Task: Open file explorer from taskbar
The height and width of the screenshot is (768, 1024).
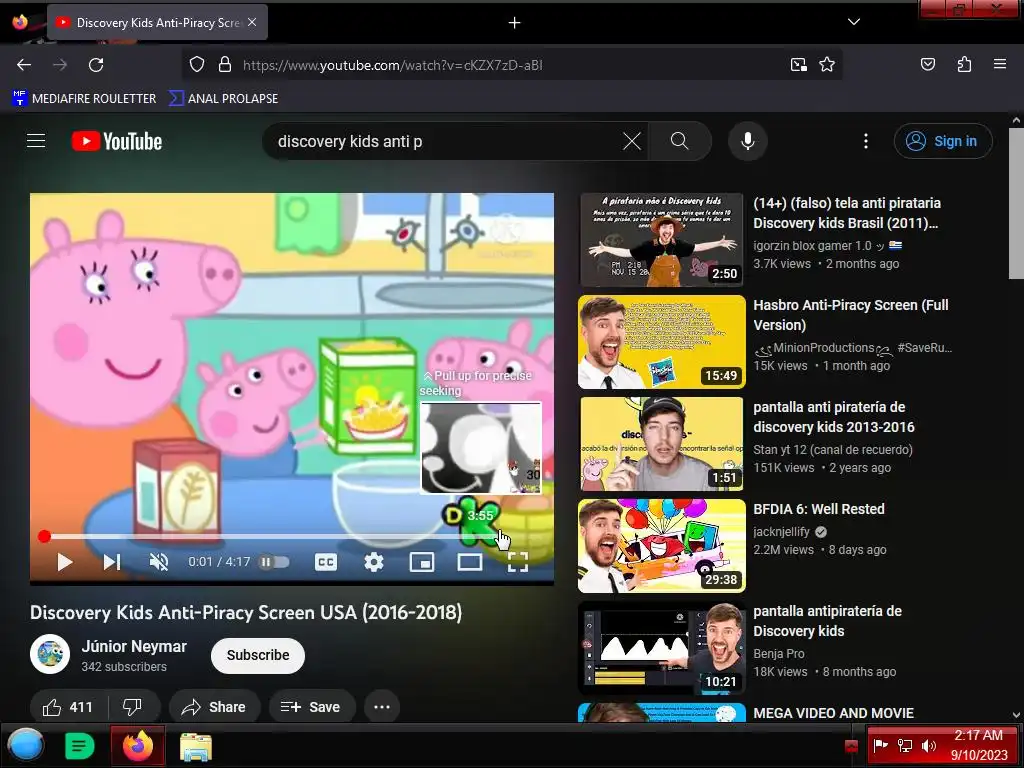Action: (x=196, y=746)
